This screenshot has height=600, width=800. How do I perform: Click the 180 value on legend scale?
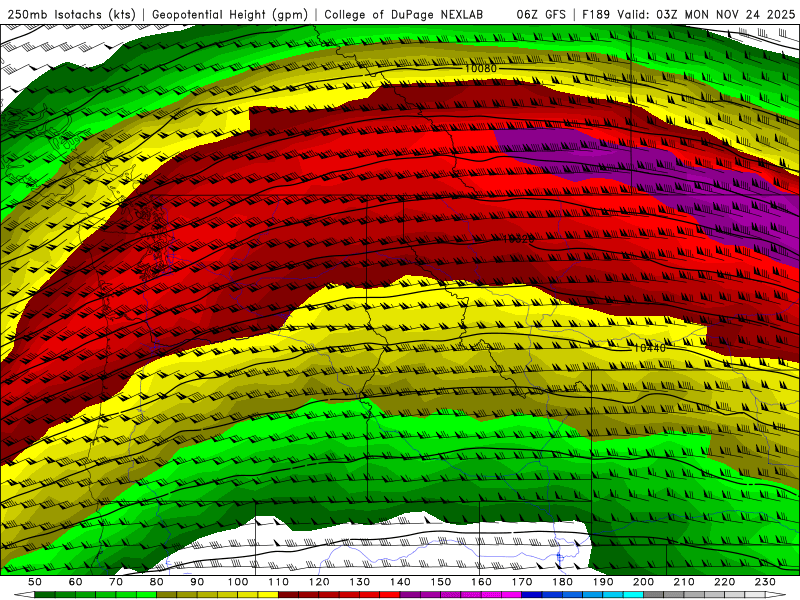(562, 582)
